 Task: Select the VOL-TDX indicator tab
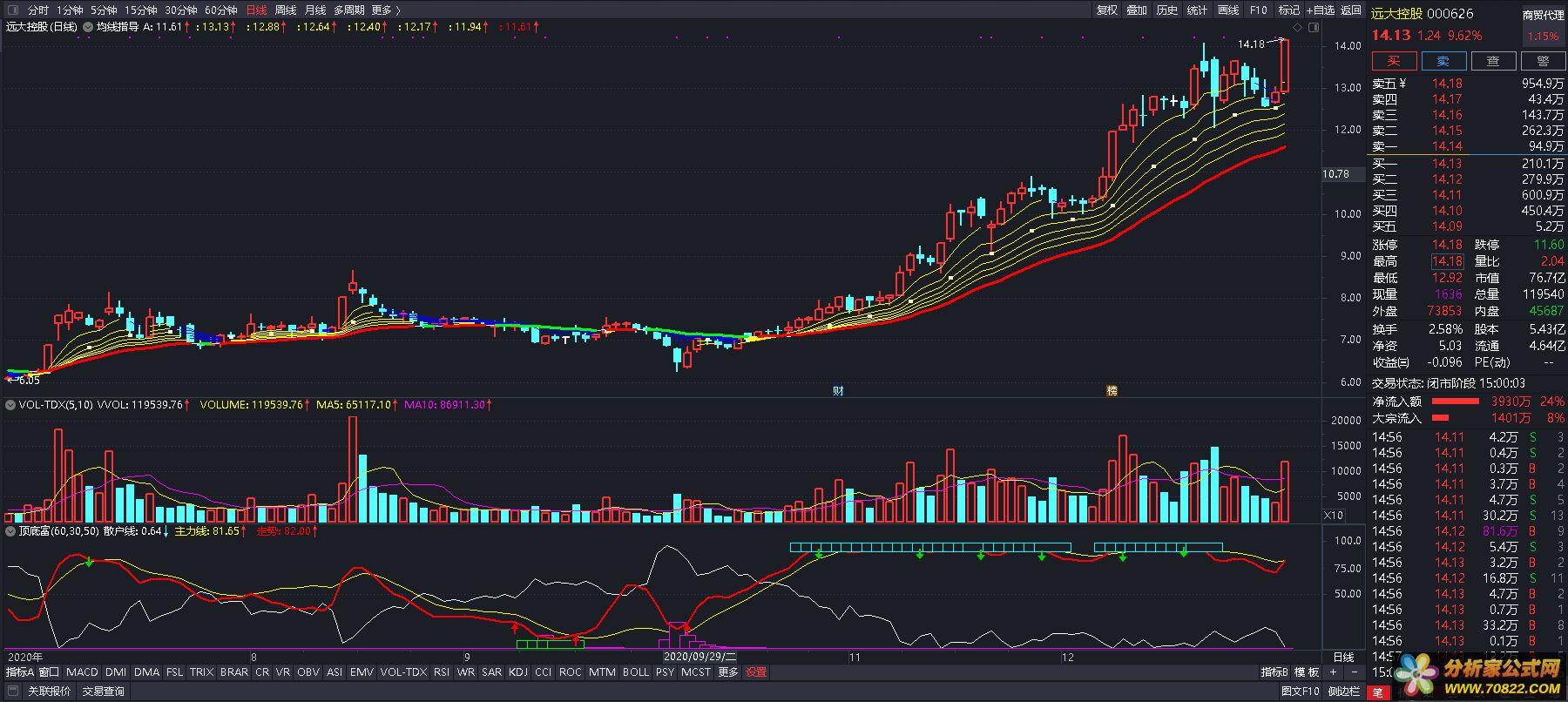point(404,672)
